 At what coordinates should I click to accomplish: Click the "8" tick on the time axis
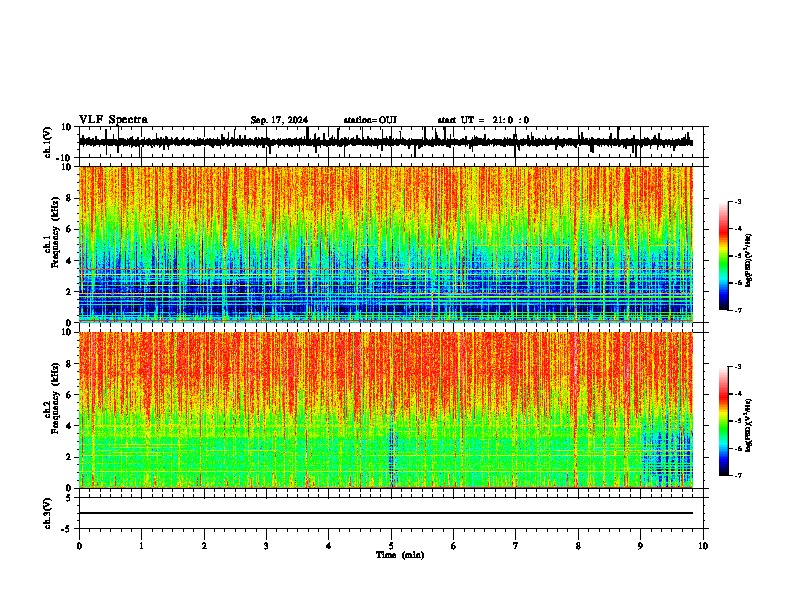pyautogui.click(x=578, y=546)
